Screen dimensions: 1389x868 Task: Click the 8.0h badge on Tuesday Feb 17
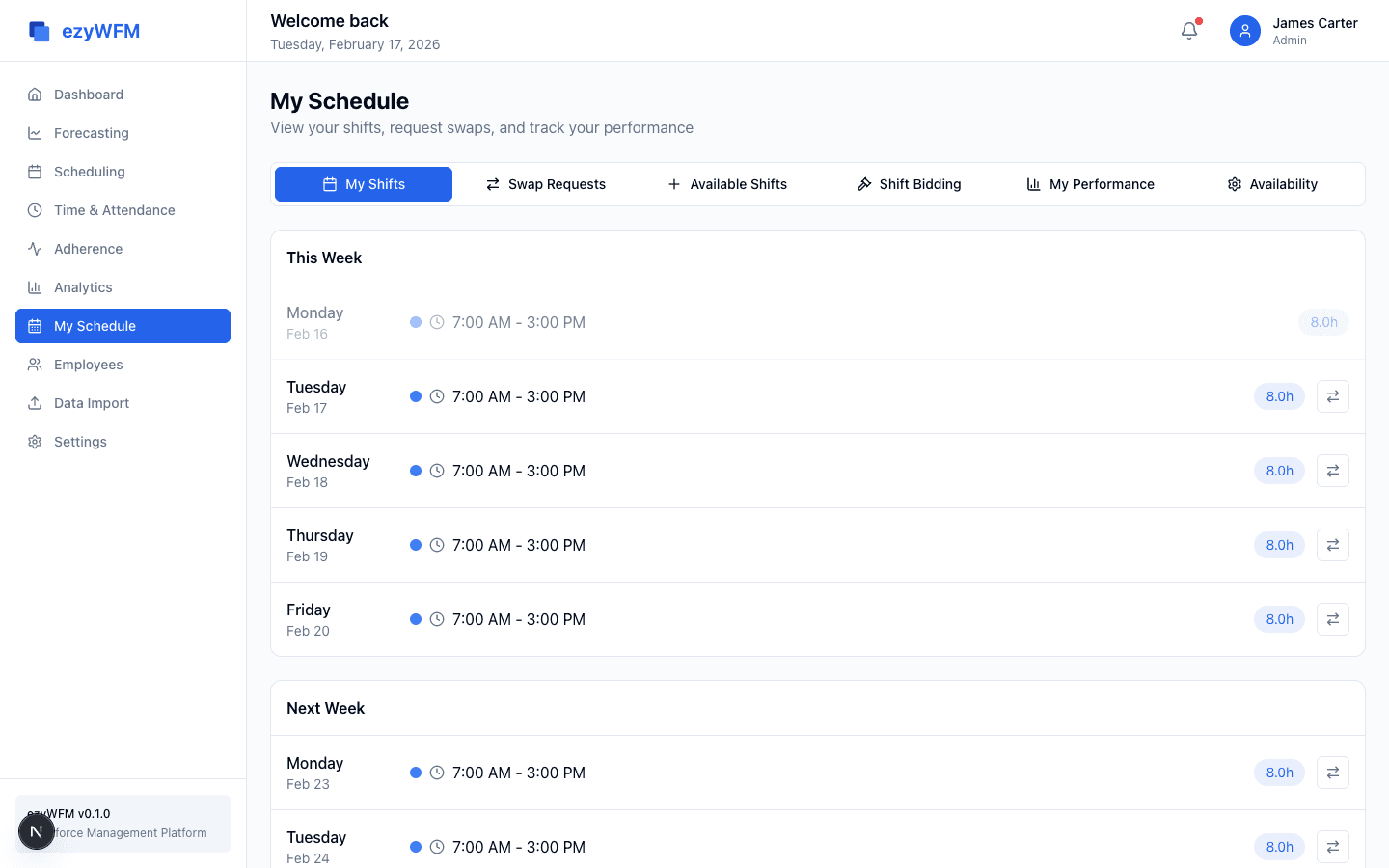(1279, 396)
